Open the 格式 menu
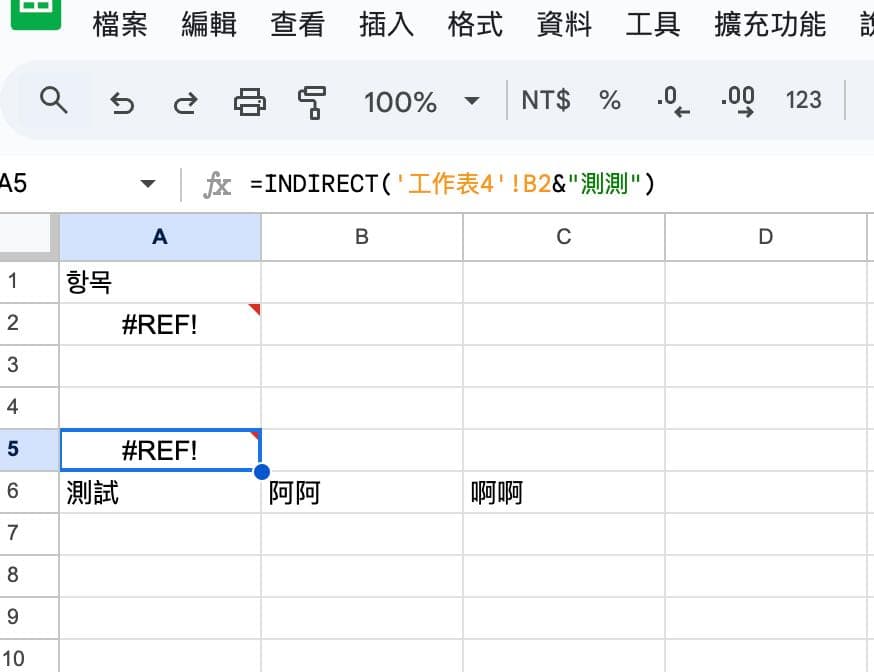Image resolution: width=874 pixels, height=672 pixels. pyautogui.click(x=475, y=25)
